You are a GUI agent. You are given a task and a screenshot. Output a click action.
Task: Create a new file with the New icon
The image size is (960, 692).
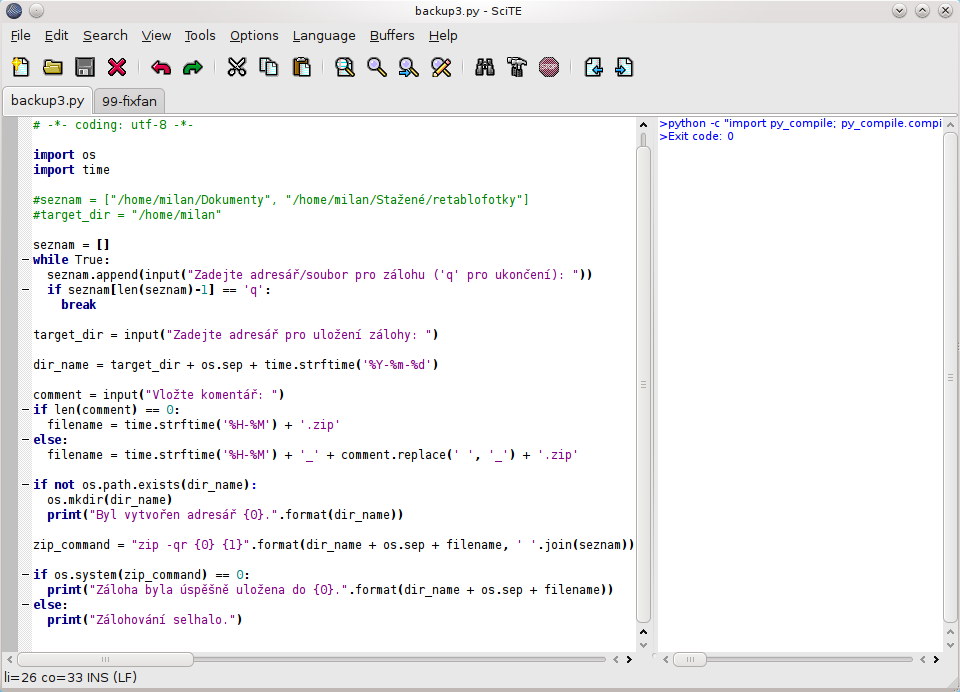(x=21, y=67)
